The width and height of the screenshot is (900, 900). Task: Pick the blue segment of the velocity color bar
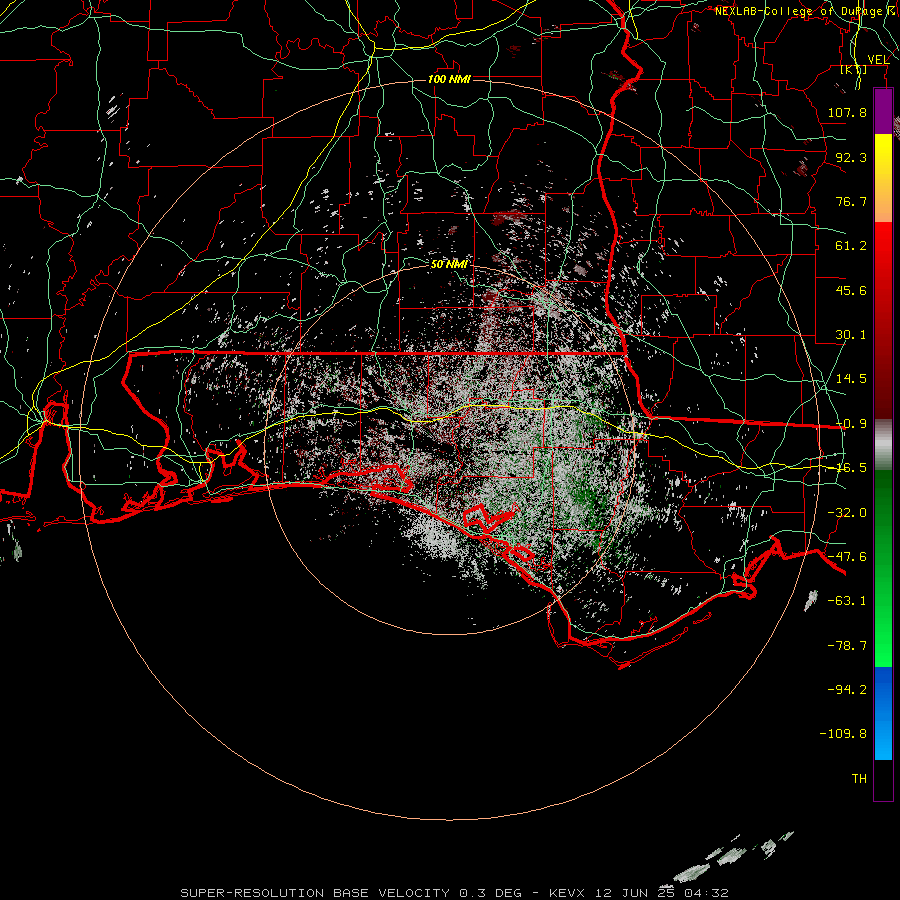(x=883, y=713)
